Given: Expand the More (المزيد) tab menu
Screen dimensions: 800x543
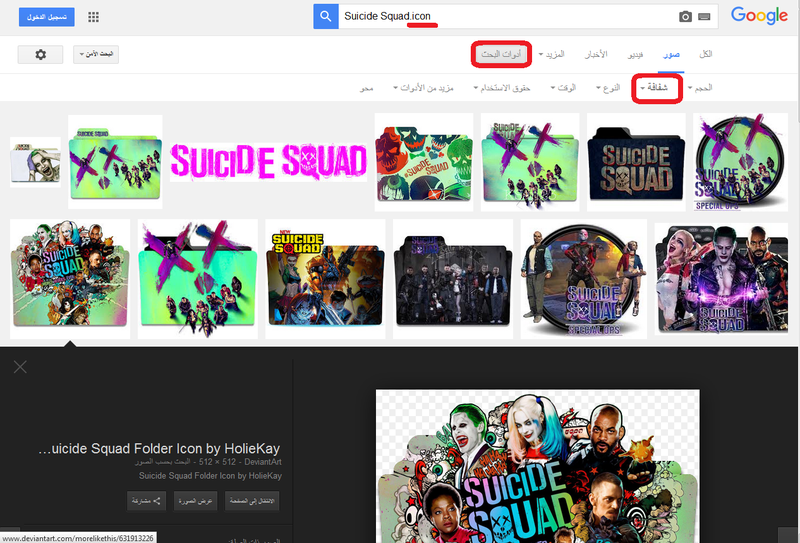Looking at the screenshot, I should [x=552, y=54].
